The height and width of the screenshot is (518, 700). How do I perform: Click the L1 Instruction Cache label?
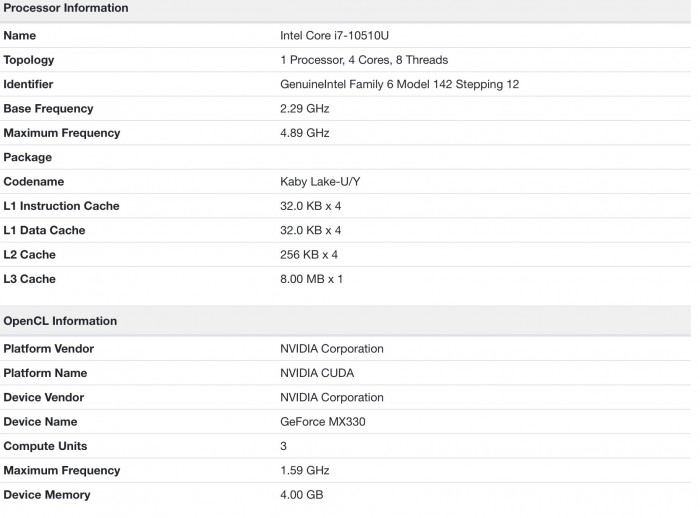tap(61, 206)
